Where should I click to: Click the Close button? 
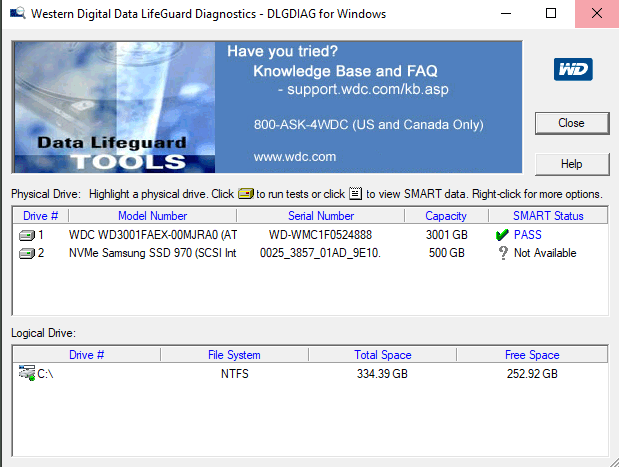572,123
